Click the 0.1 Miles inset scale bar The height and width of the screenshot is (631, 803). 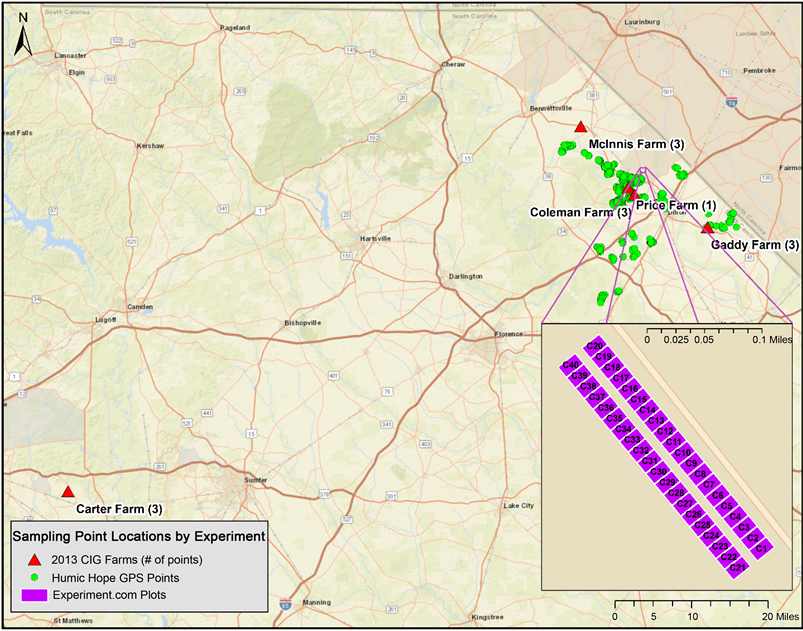point(702,329)
